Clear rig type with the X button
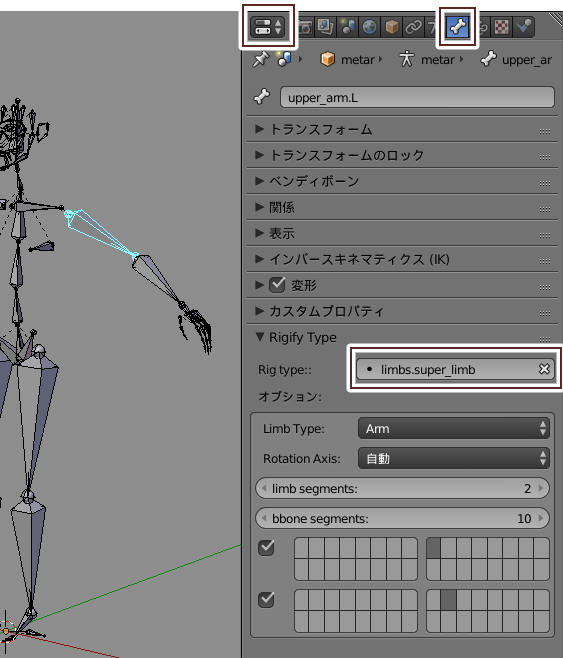Image resolution: width=563 pixels, height=658 pixels. click(544, 369)
